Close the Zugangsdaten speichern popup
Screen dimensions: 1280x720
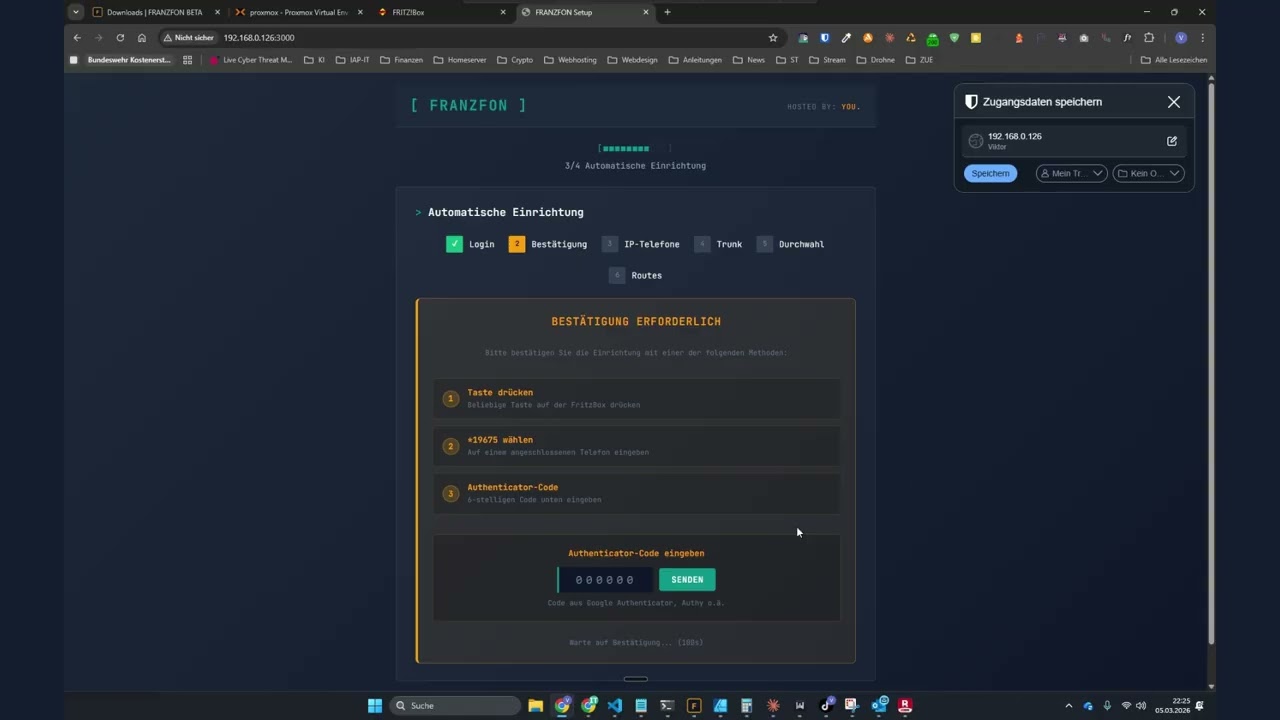click(x=1174, y=102)
